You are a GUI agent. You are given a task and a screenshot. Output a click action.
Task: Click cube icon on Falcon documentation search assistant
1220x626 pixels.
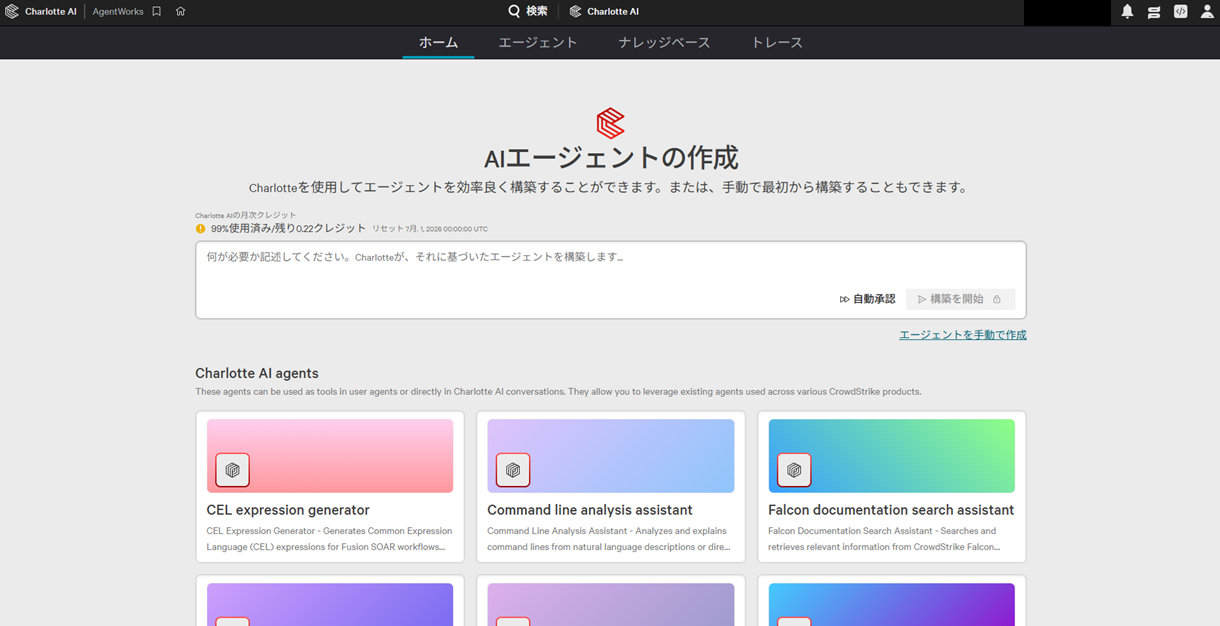pos(794,470)
